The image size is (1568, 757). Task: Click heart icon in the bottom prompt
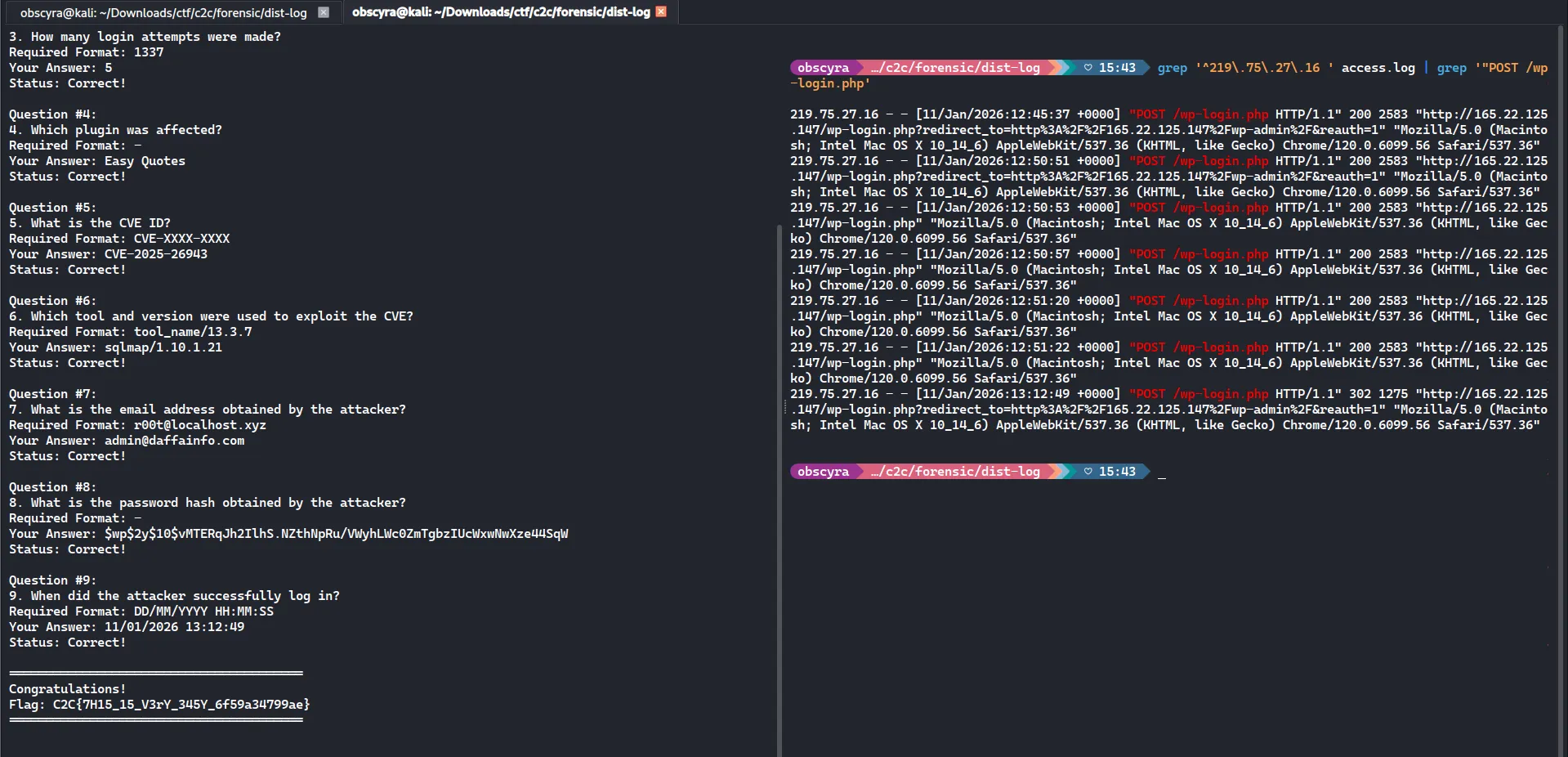(x=1088, y=472)
